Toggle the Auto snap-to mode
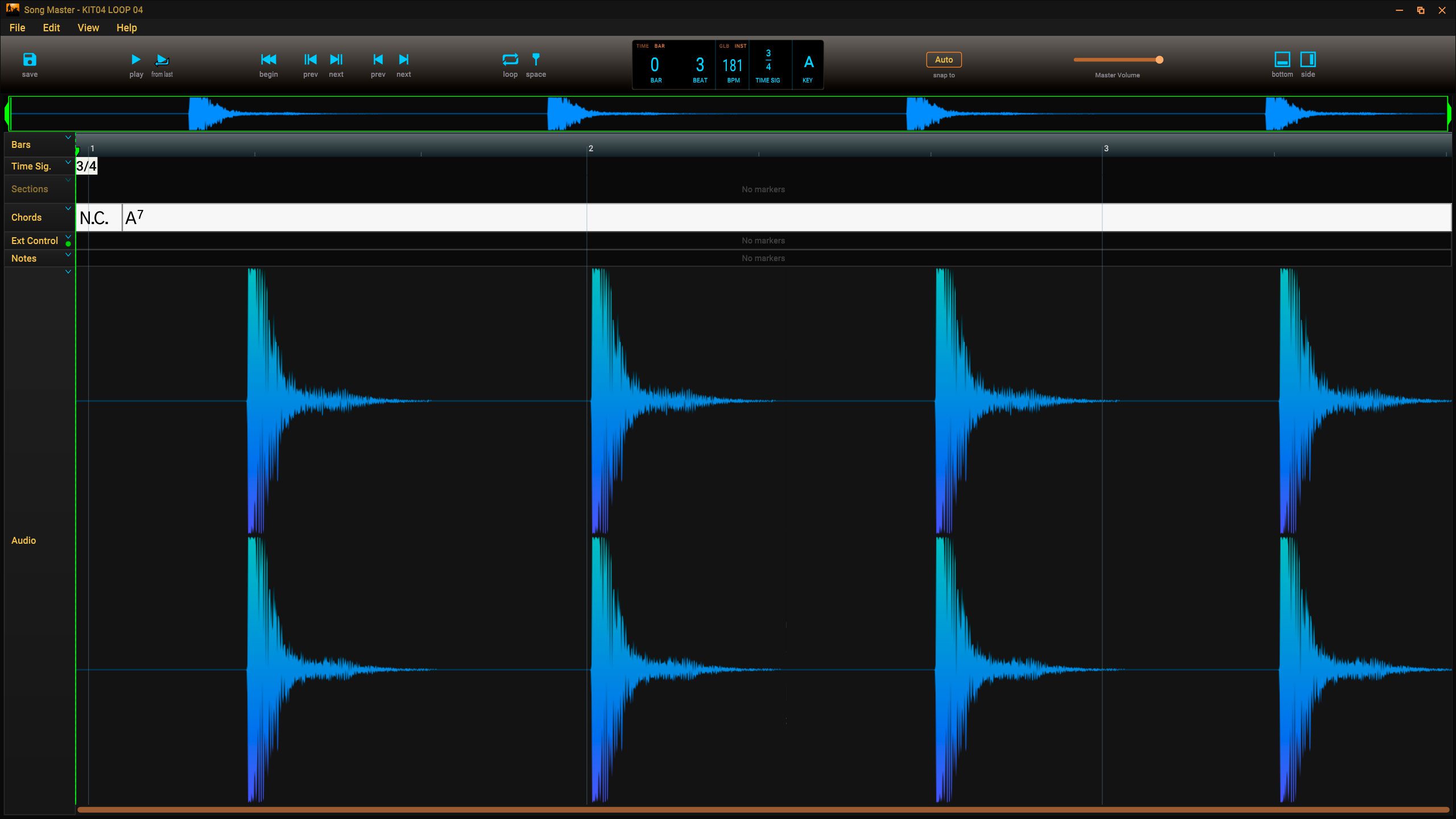This screenshot has width=1456, height=819. click(x=943, y=59)
